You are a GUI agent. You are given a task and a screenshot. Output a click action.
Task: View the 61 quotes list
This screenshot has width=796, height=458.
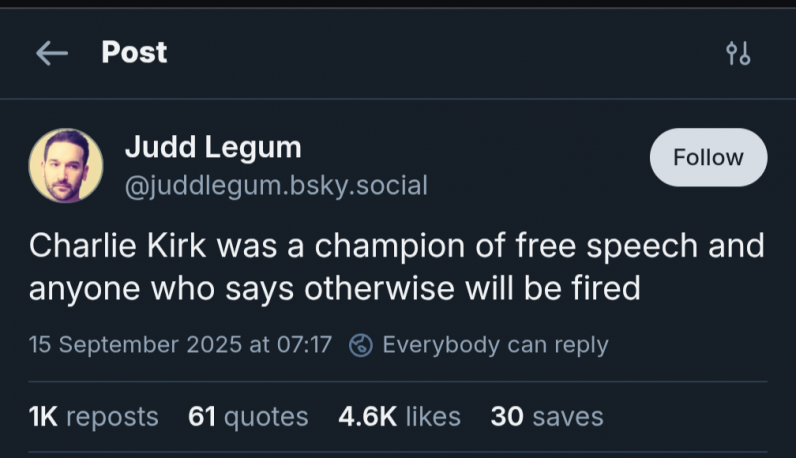click(248, 416)
